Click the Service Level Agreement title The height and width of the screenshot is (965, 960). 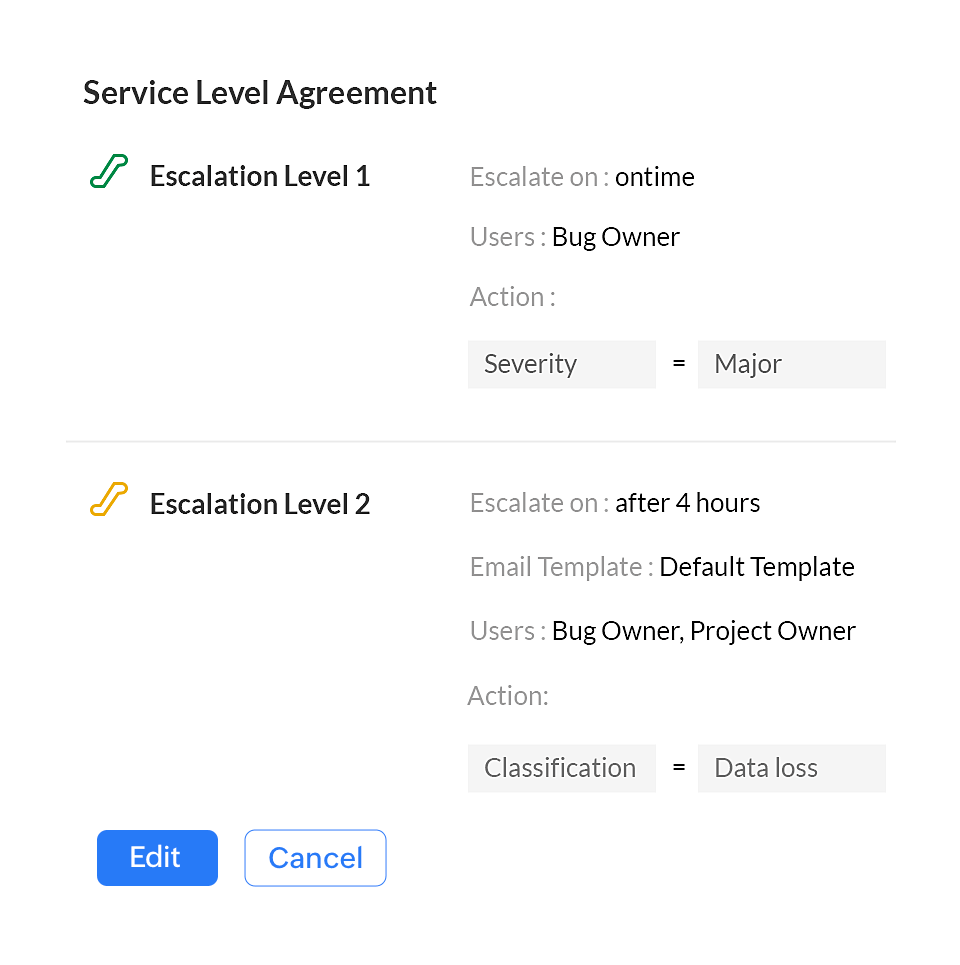coord(260,93)
